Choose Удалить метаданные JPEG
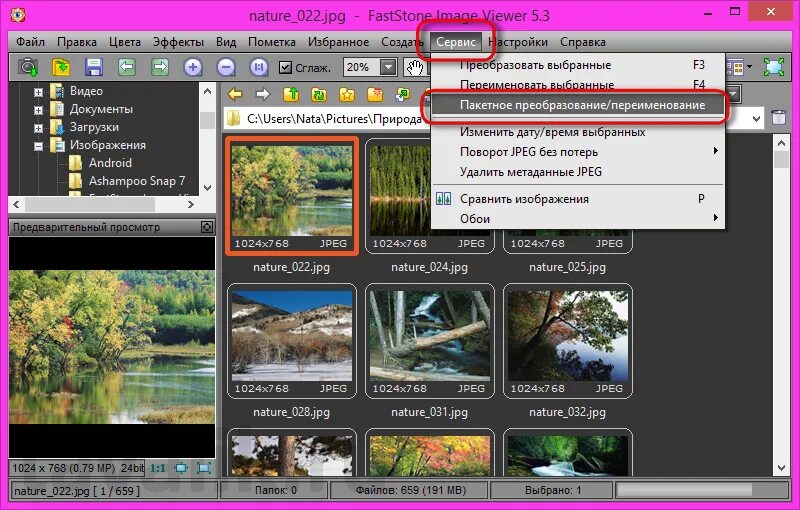 point(579,172)
